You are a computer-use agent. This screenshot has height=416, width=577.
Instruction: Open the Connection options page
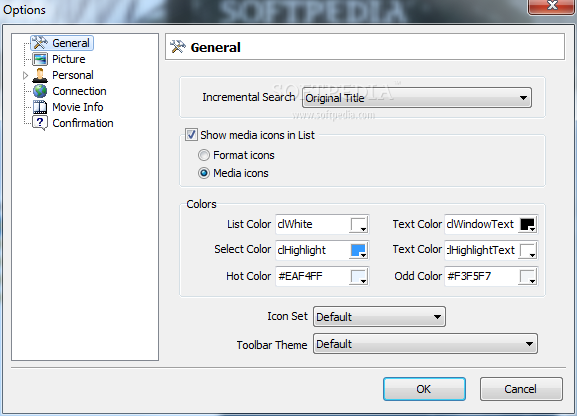click(79, 91)
